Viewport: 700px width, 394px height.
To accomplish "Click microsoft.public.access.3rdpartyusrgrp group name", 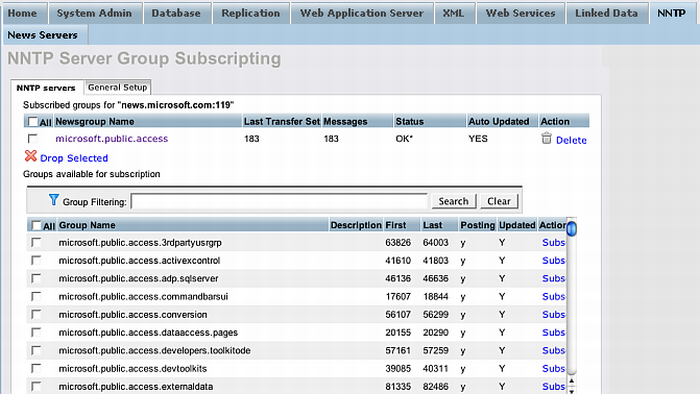I will [x=140, y=243].
